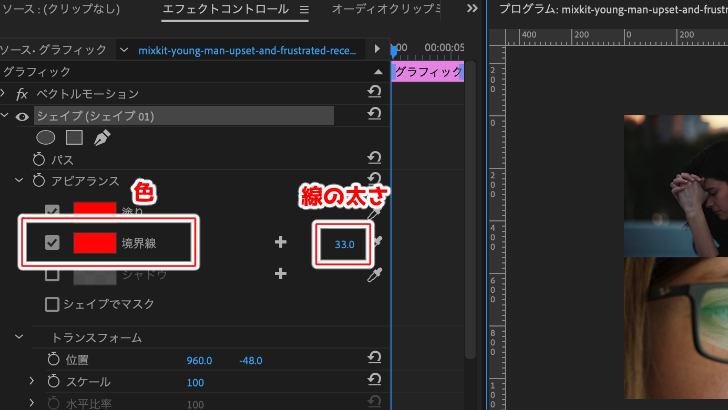Enable the シェイプでマスク checkbox

(52, 305)
